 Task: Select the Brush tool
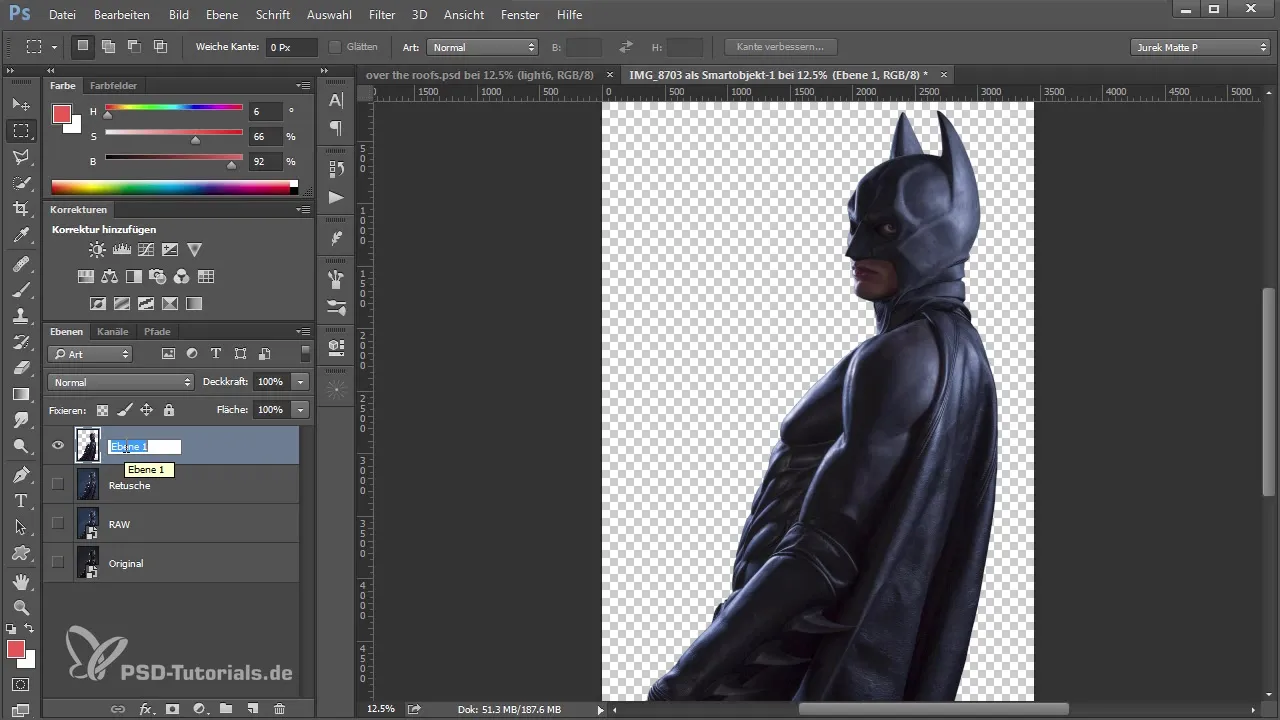[20, 290]
